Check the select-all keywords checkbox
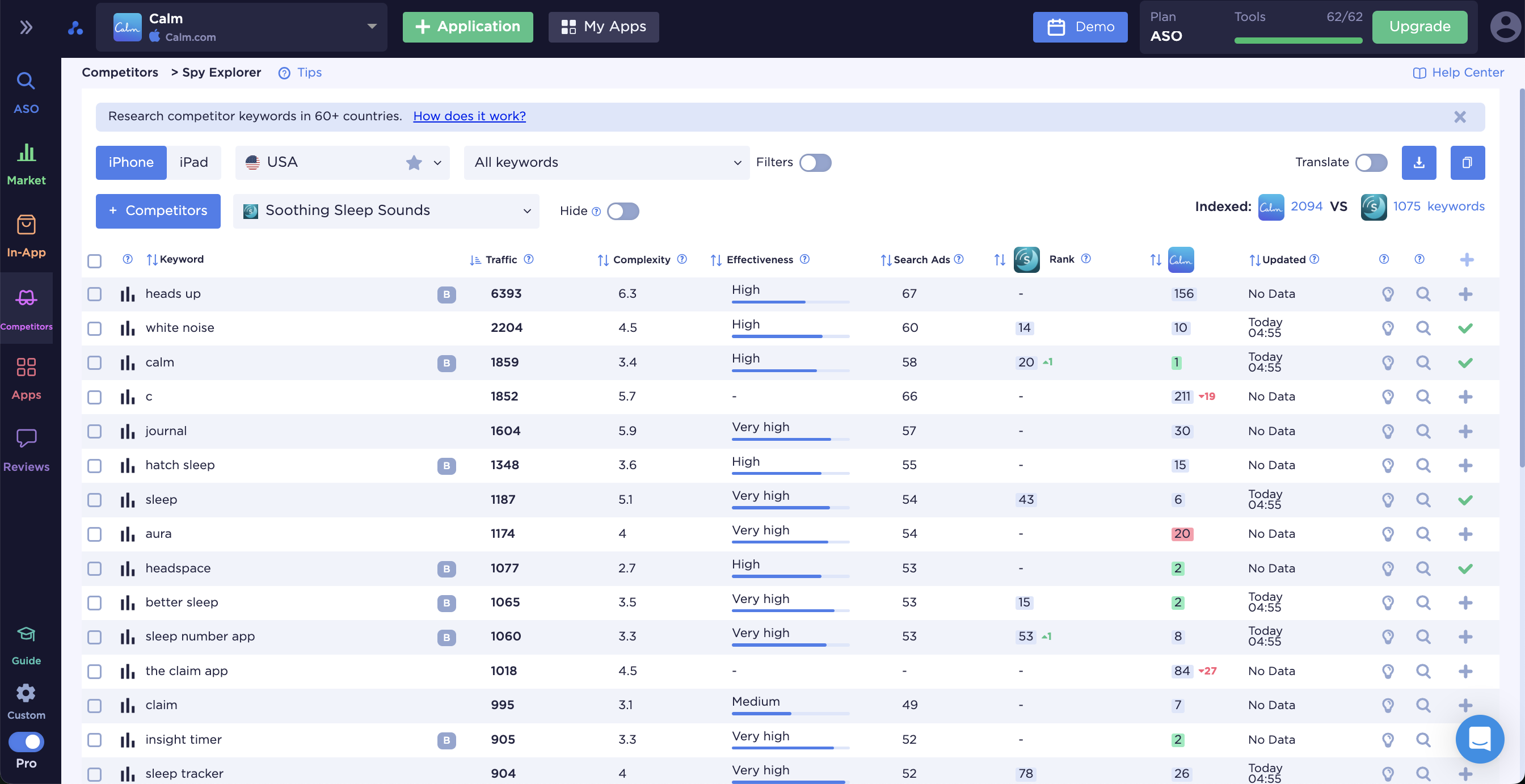 pyautogui.click(x=94, y=260)
